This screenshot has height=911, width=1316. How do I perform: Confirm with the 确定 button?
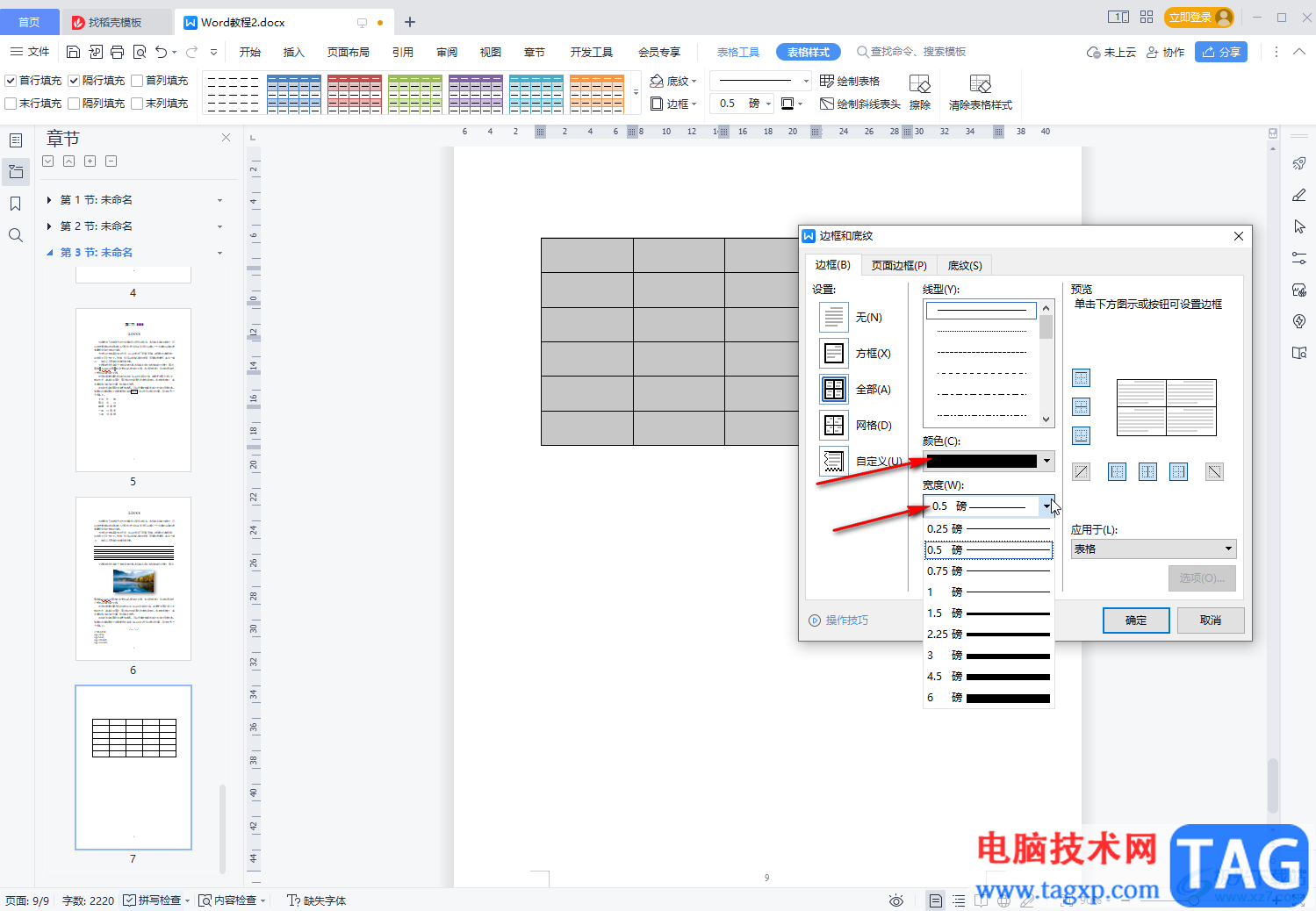click(x=1136, y=620)
